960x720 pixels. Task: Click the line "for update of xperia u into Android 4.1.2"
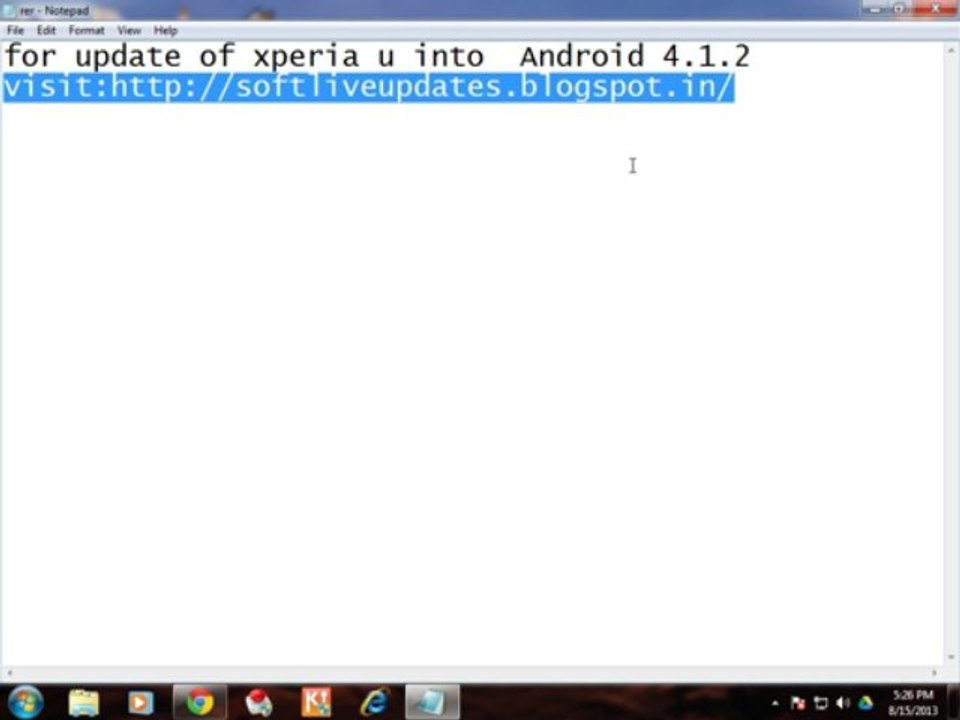(x=377, y=56)
